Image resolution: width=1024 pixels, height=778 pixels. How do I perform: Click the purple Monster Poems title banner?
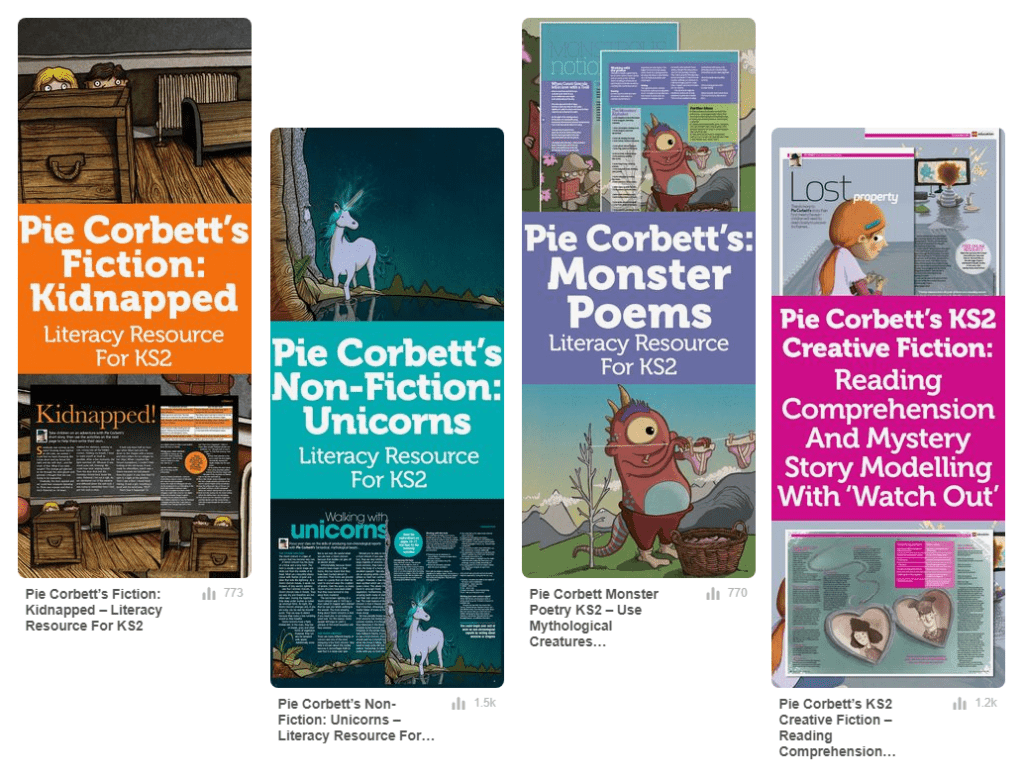pyautogui.click(x=639, y=298)
